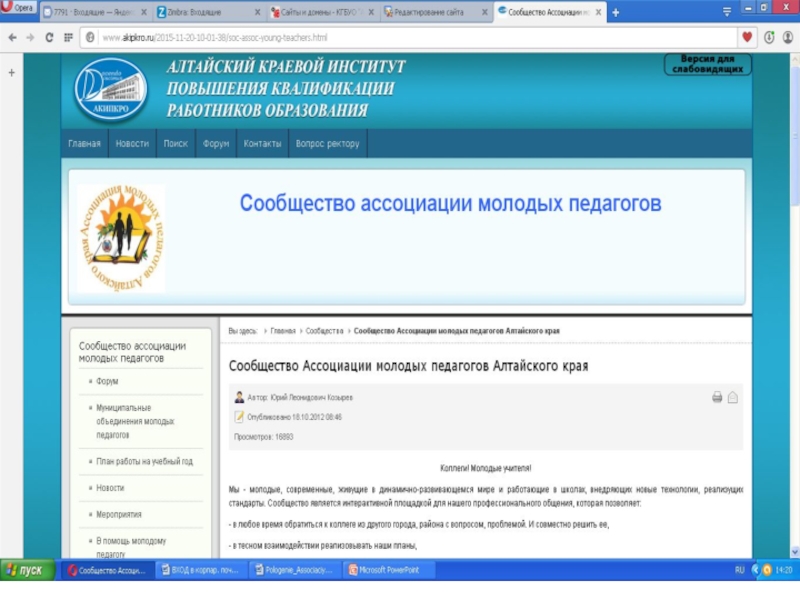
Task: Click the article title Сообщество Ассоциации молодых педагогов
Action: (408, 366)
